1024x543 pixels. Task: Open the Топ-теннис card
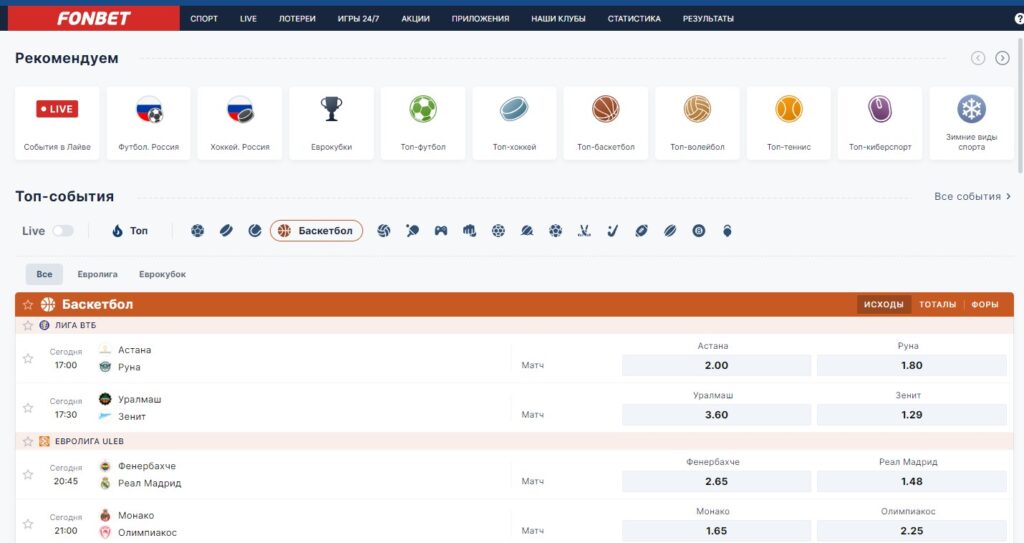coord(788,123)
